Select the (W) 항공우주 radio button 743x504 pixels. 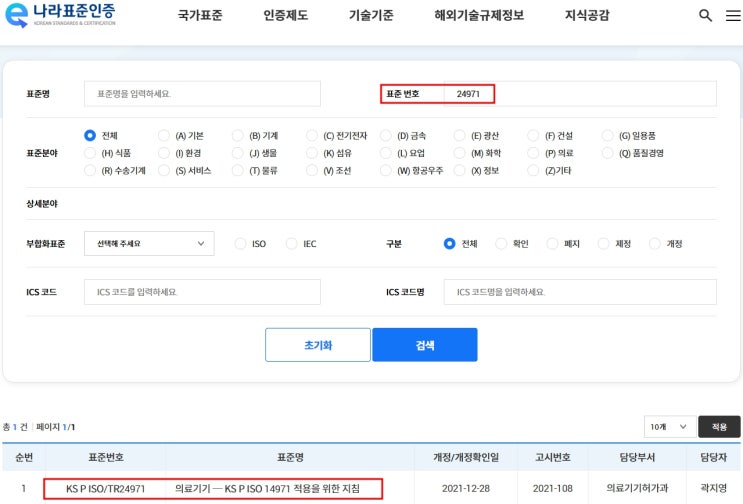(386, 171)
